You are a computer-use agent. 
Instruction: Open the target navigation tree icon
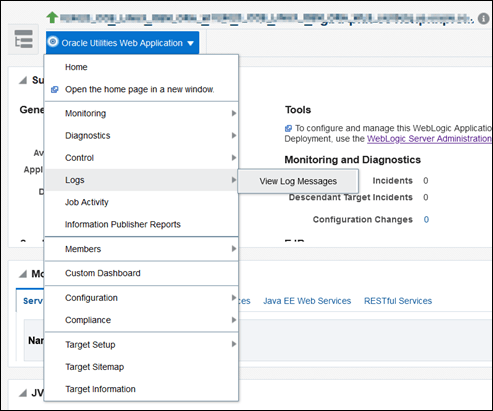23,39
